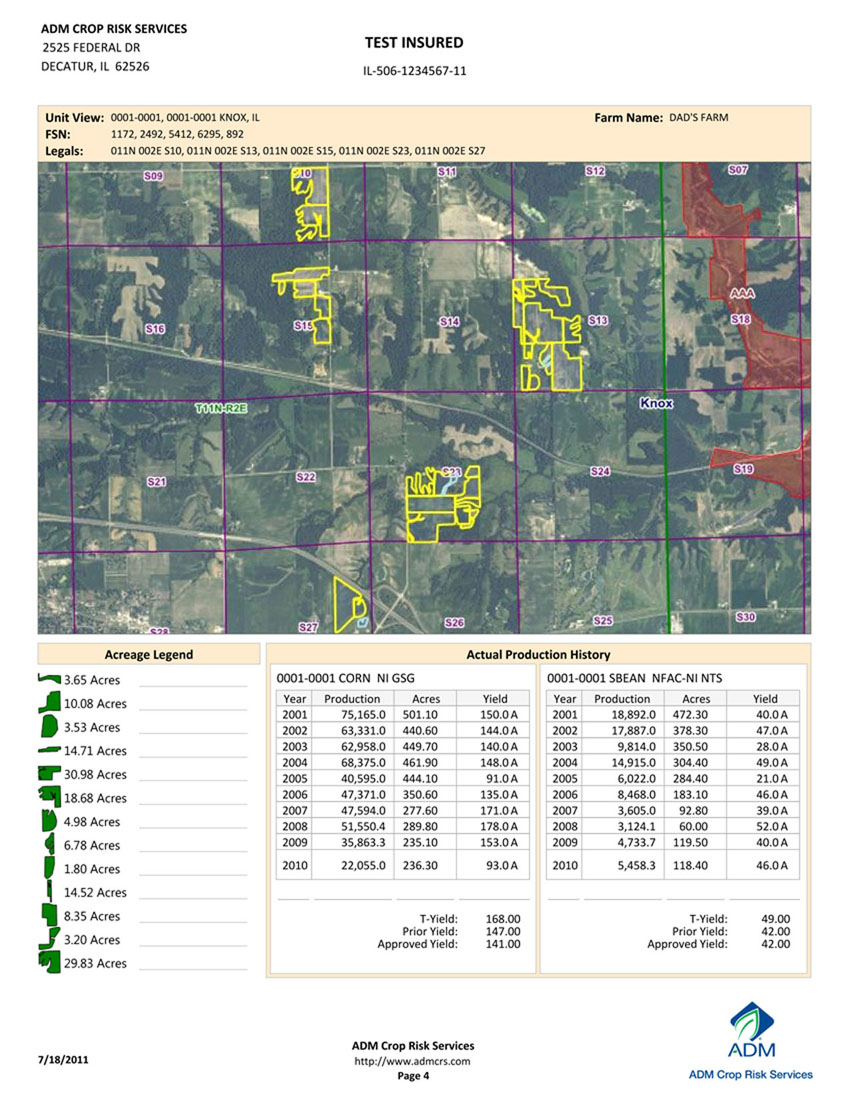
Task: Select the 3.65 Acres field shape icon
Action: pyautogui.click(x=47, y=678)
